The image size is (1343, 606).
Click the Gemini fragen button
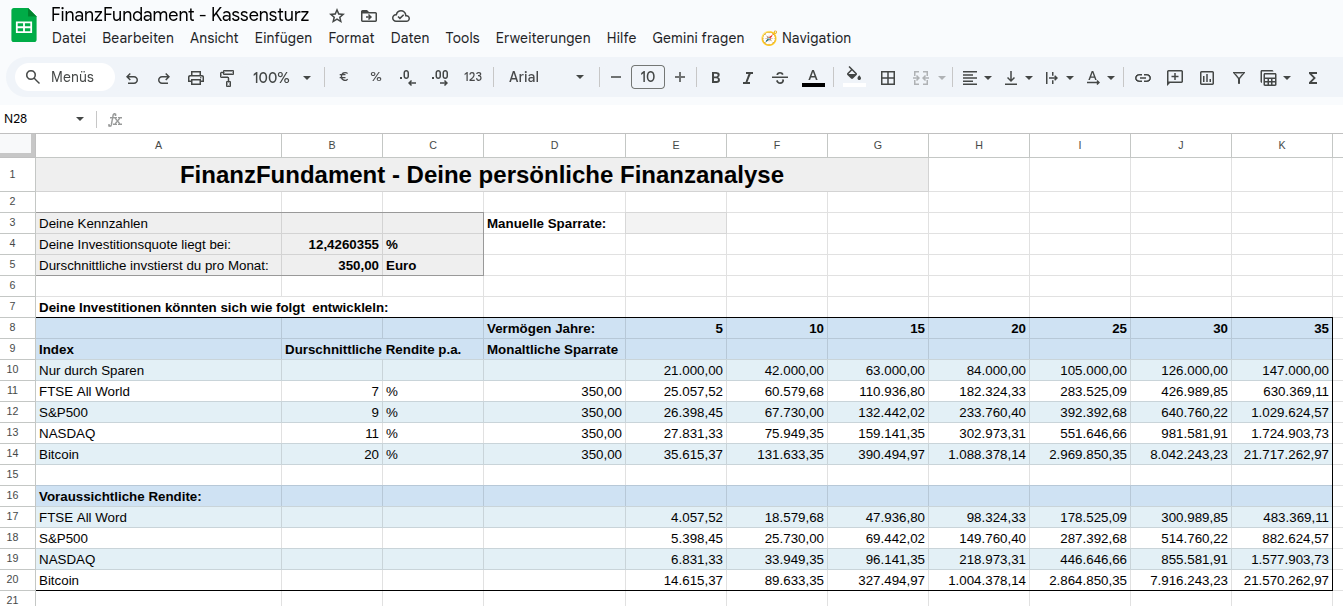pyautogui.click(x=698, y=38)
